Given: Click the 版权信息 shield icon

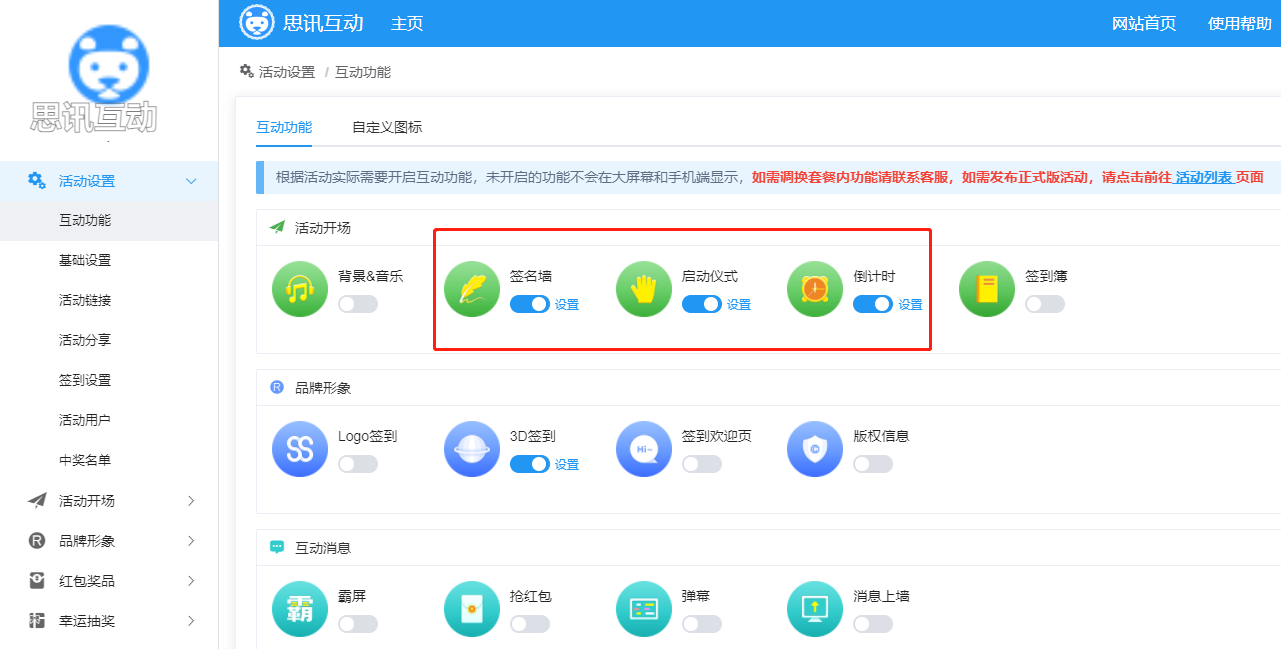Looking at the screenshot, I should tap(815, 449).
